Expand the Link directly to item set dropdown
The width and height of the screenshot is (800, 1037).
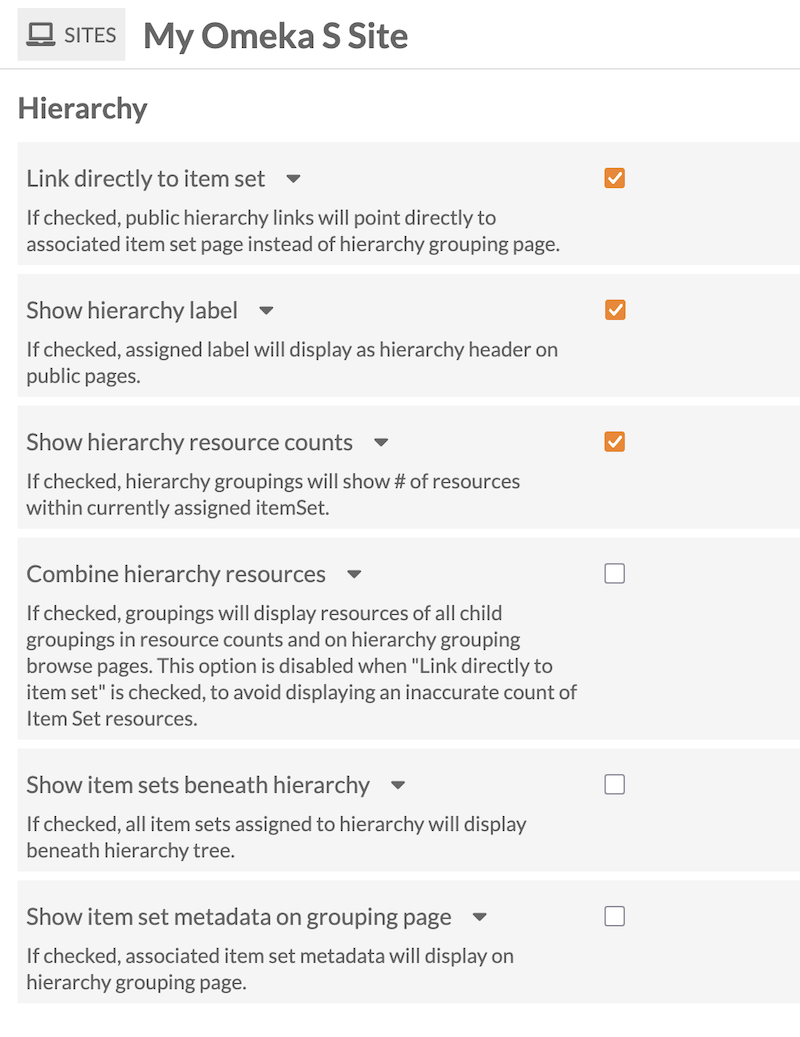(292, 179)
